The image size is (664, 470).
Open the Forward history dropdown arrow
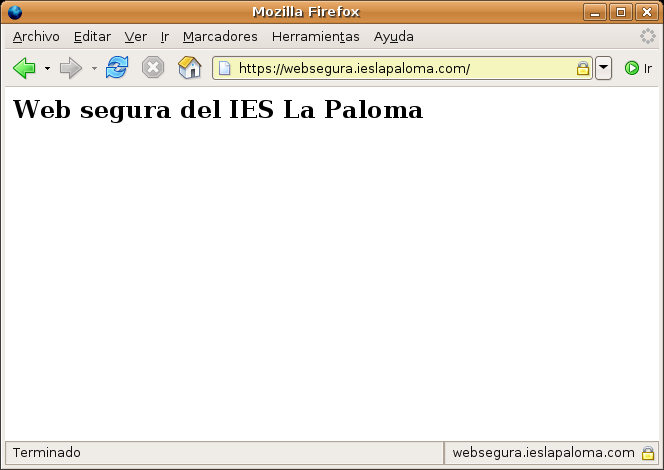point(94,68)
